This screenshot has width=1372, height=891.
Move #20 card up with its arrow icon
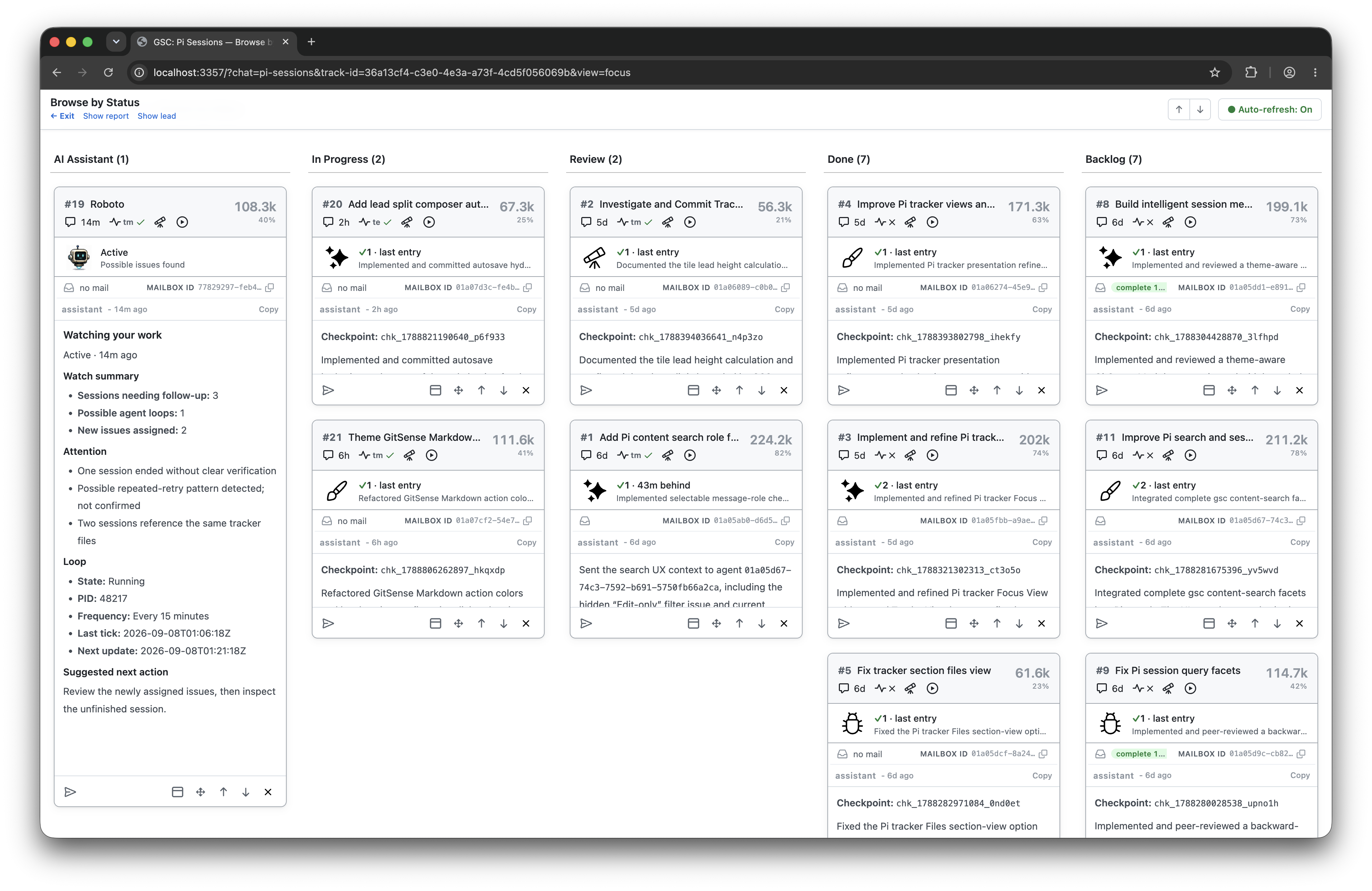pos(481,390)
